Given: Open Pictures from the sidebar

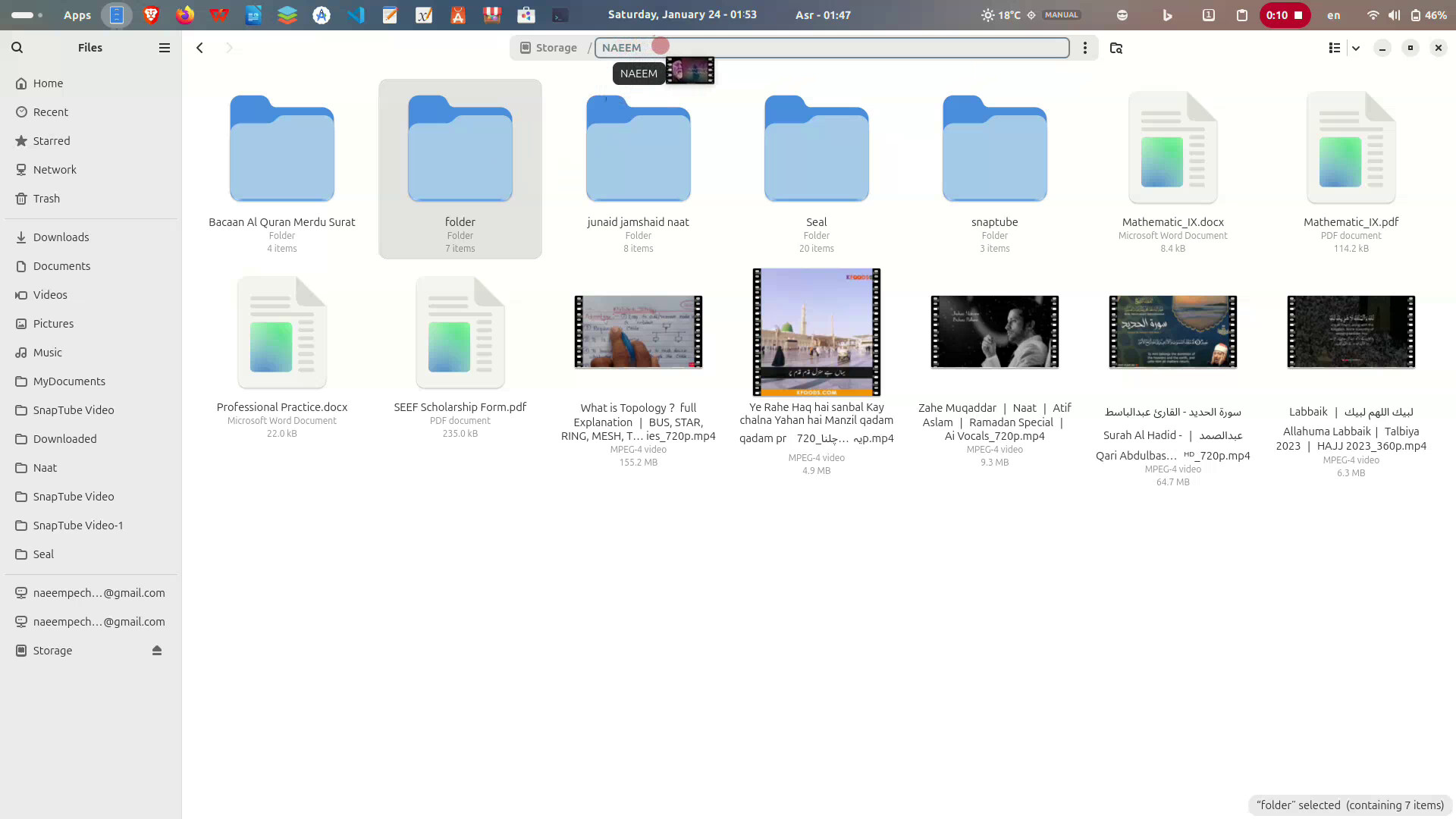Looking at the screenshot, I should click(x=54, y=323).
